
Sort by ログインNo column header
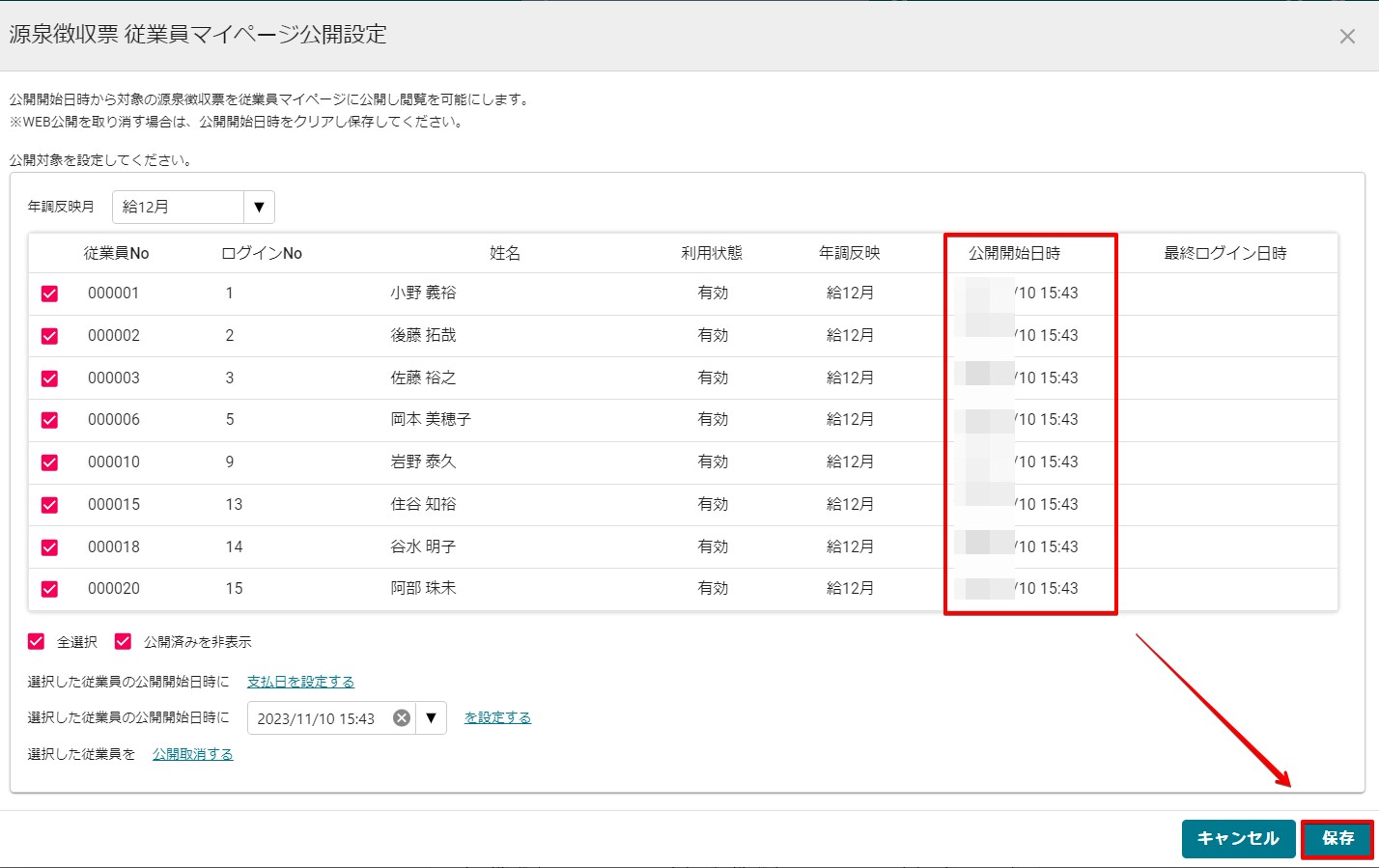click(x=262, y=253)
